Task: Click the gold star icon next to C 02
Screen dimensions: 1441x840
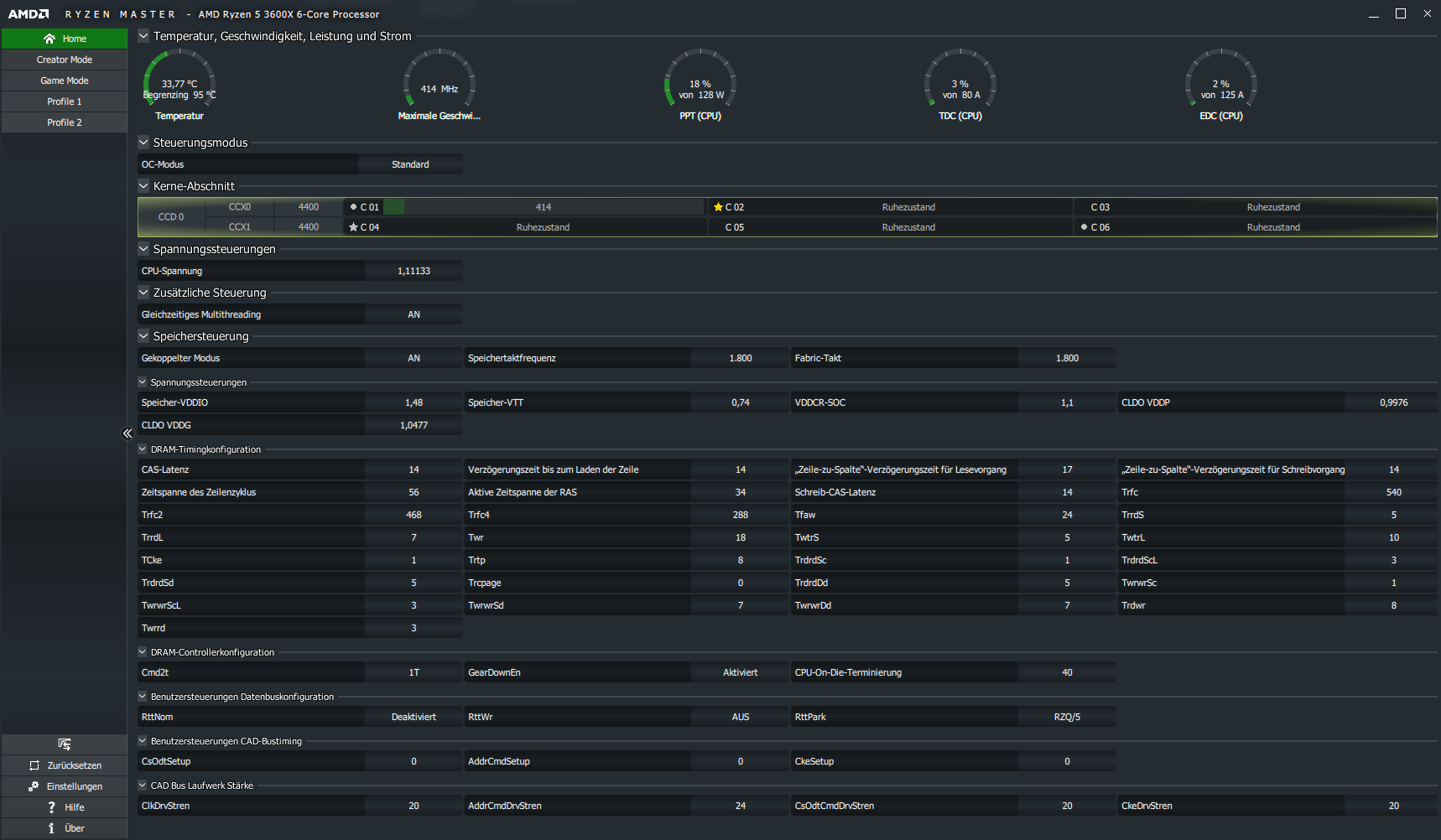Action: (x=718, y=207)
